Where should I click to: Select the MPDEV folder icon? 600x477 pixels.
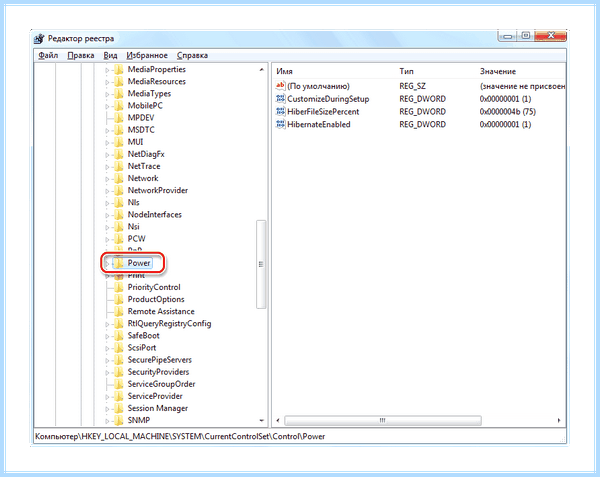coord(119,118)
